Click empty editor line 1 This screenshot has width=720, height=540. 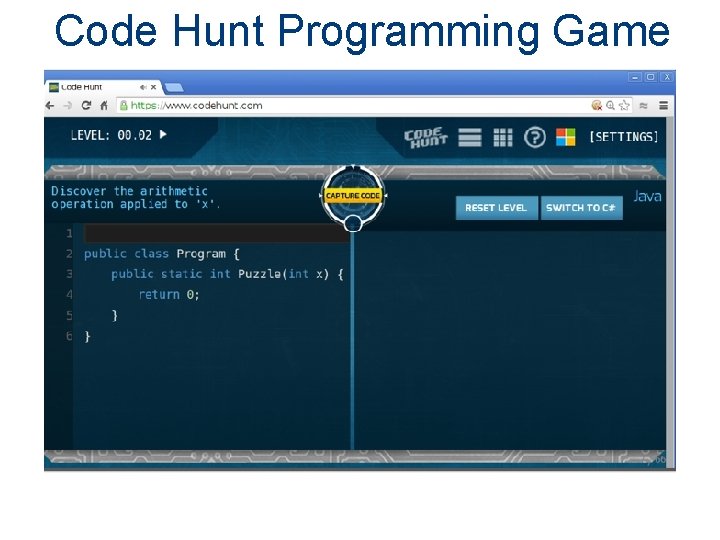[x=216, y=233]
